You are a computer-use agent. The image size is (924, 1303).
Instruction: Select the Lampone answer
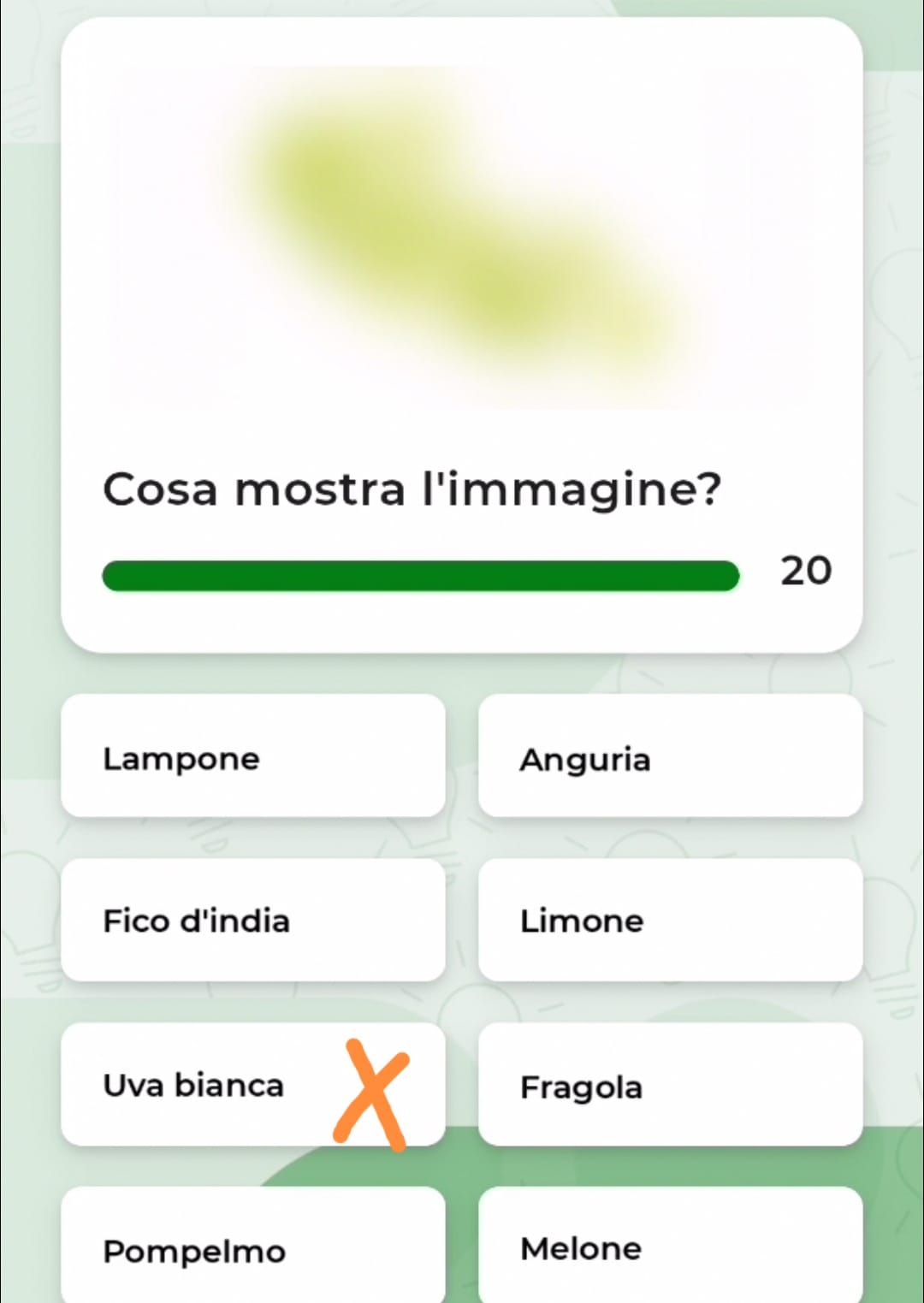tap(252, 756)
